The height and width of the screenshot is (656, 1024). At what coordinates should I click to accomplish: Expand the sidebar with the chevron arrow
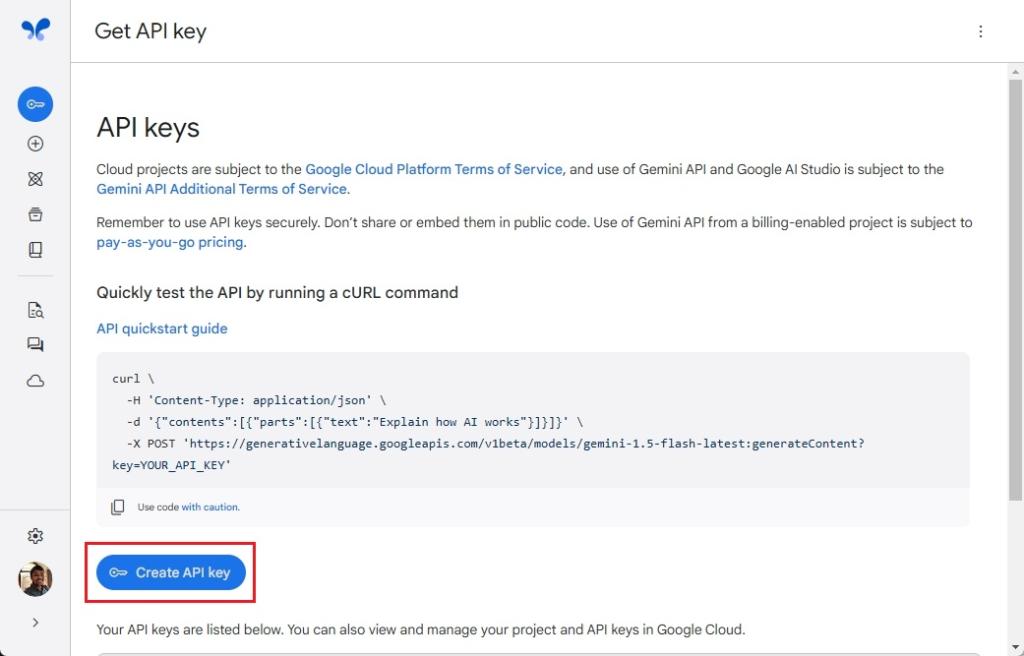(35, 623)
